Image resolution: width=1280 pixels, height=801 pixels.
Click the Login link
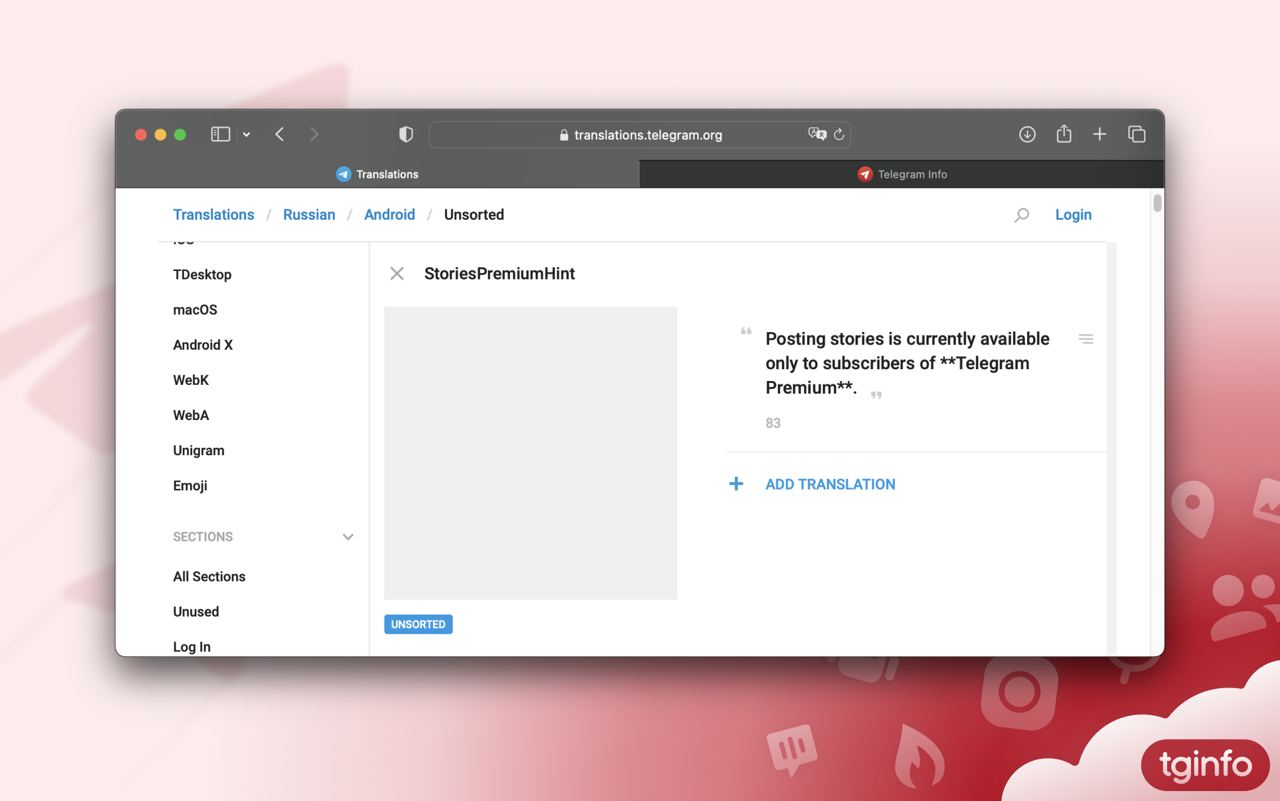click(x=1073, y=215)
